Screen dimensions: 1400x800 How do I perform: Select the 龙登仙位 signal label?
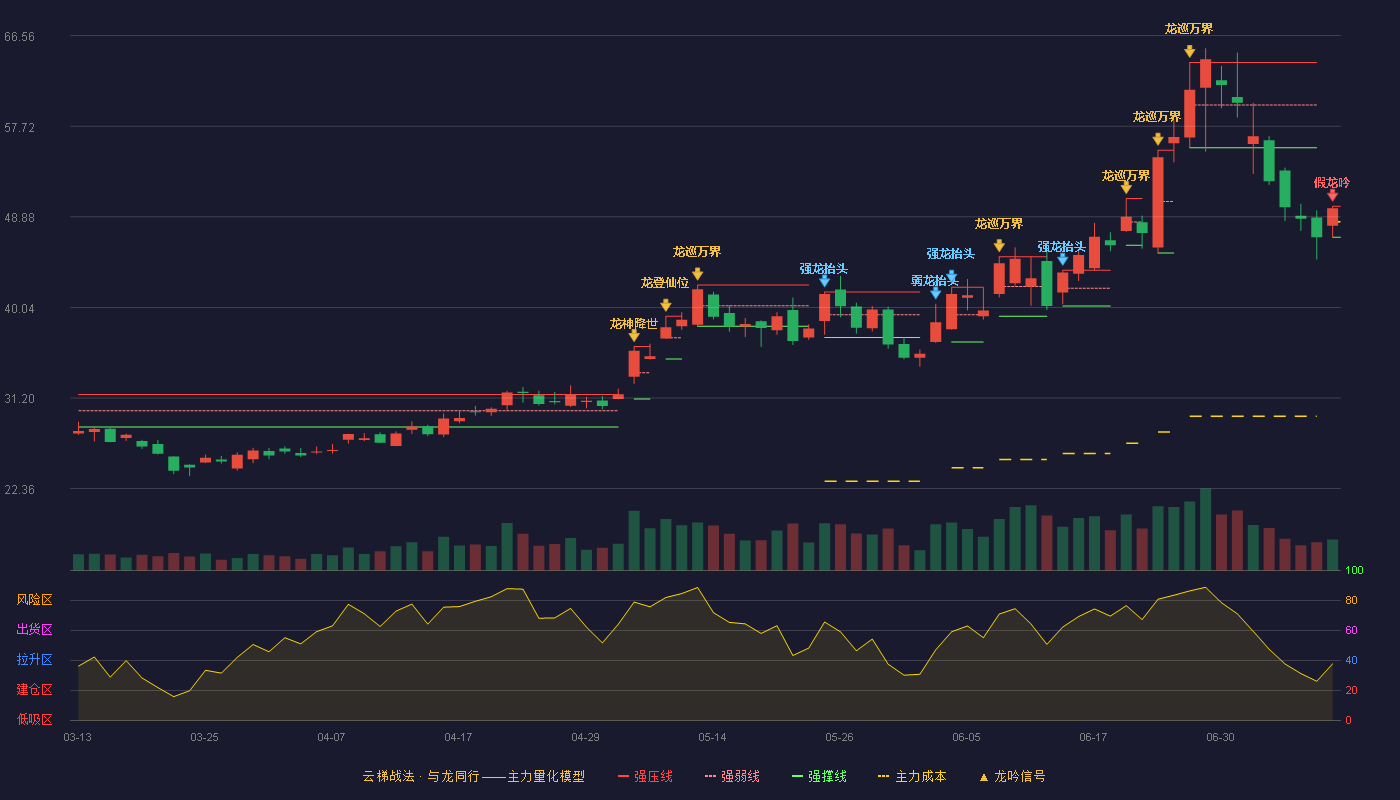coord(665,282)
